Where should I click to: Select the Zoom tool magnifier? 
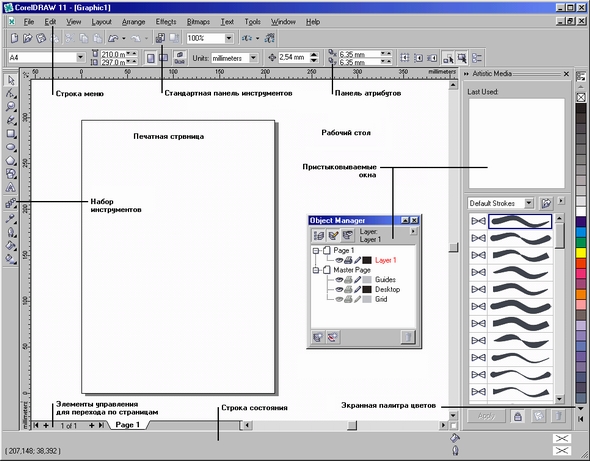pos(11,107)
